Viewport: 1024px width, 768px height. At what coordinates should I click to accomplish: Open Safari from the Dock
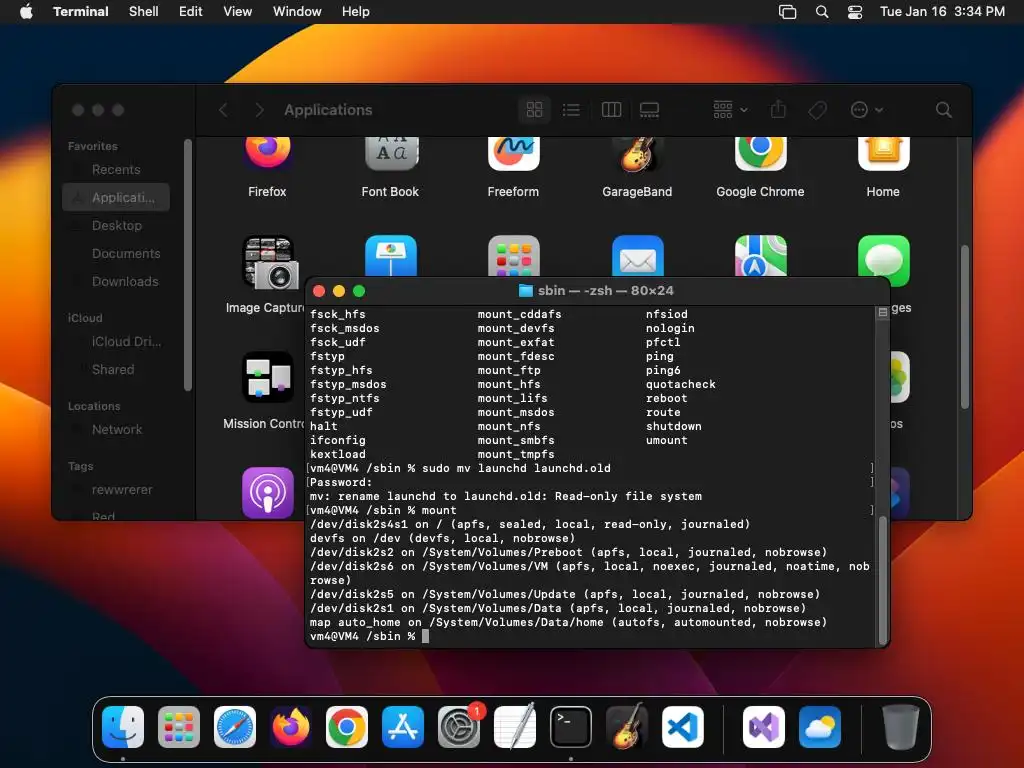pos(235,727)
